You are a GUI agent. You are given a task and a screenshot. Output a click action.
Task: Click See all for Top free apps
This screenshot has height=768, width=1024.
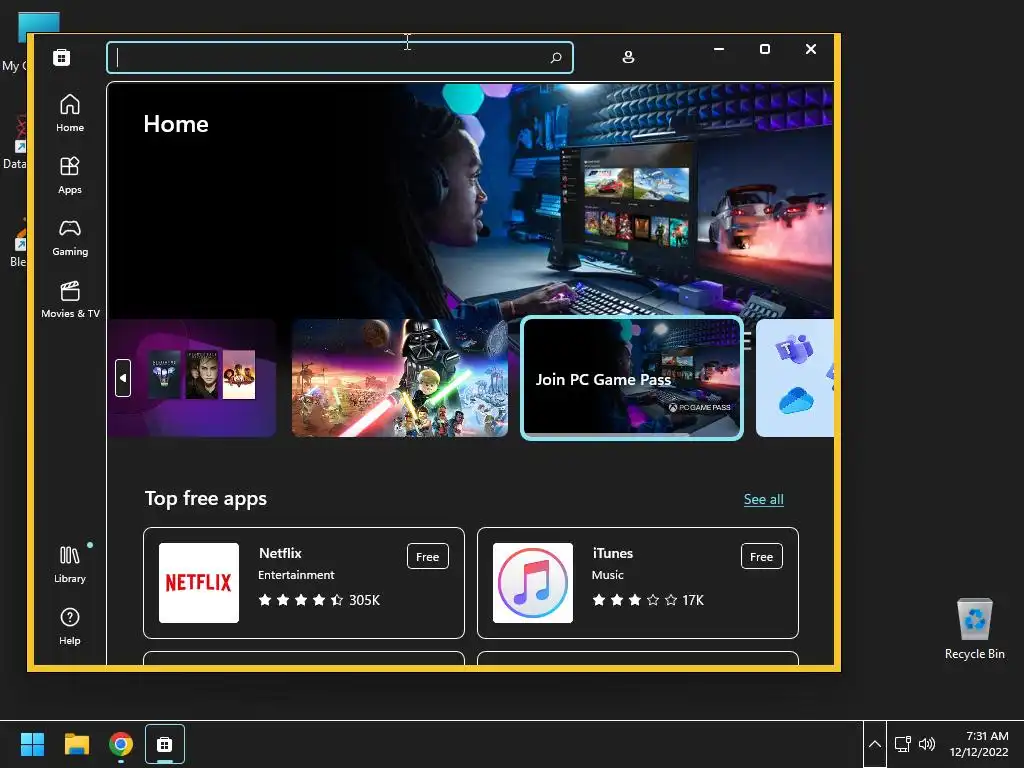(x=763, y=499)
